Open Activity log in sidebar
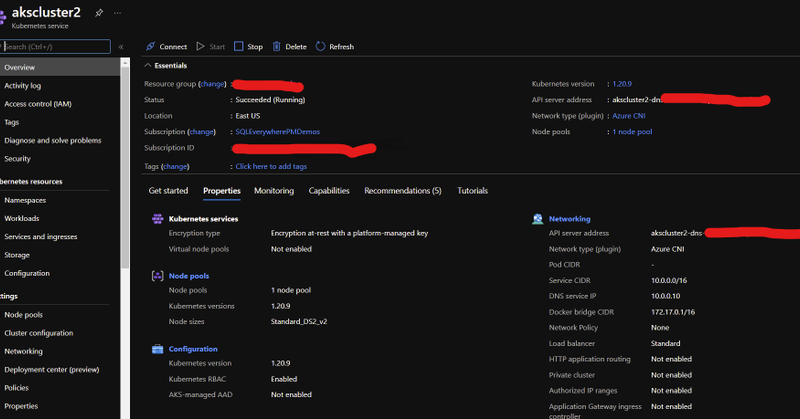The height and width of the screenshot is (419, 800). [22, 86]
